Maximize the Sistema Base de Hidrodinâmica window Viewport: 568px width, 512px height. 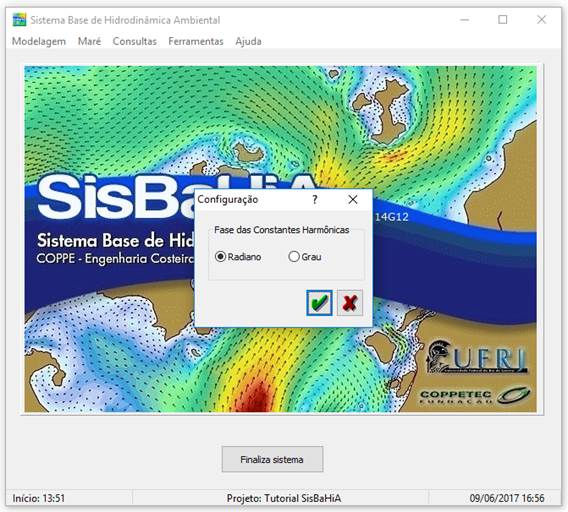pyautogui.click(x=503, y=20)
